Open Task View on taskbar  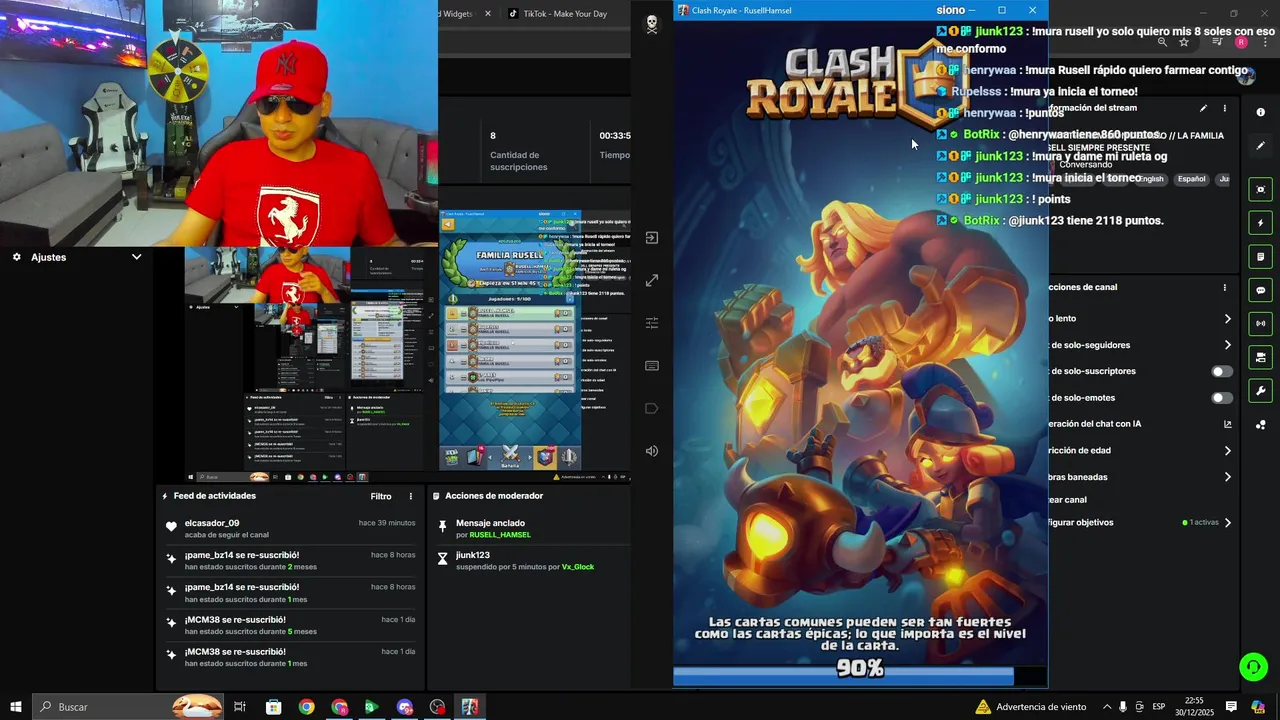point(240,707)
